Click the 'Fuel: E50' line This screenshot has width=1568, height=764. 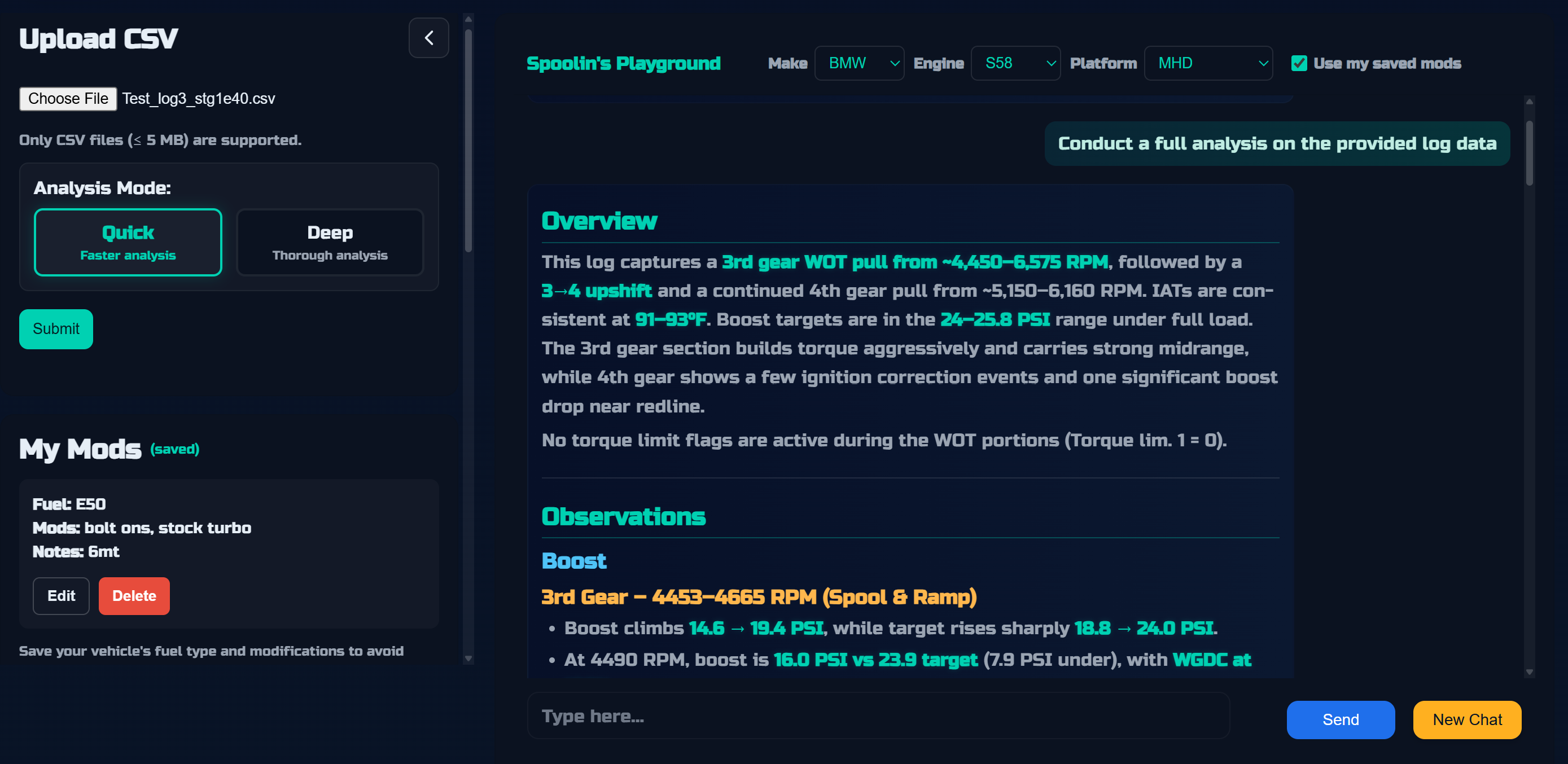[x=69, y=504]
